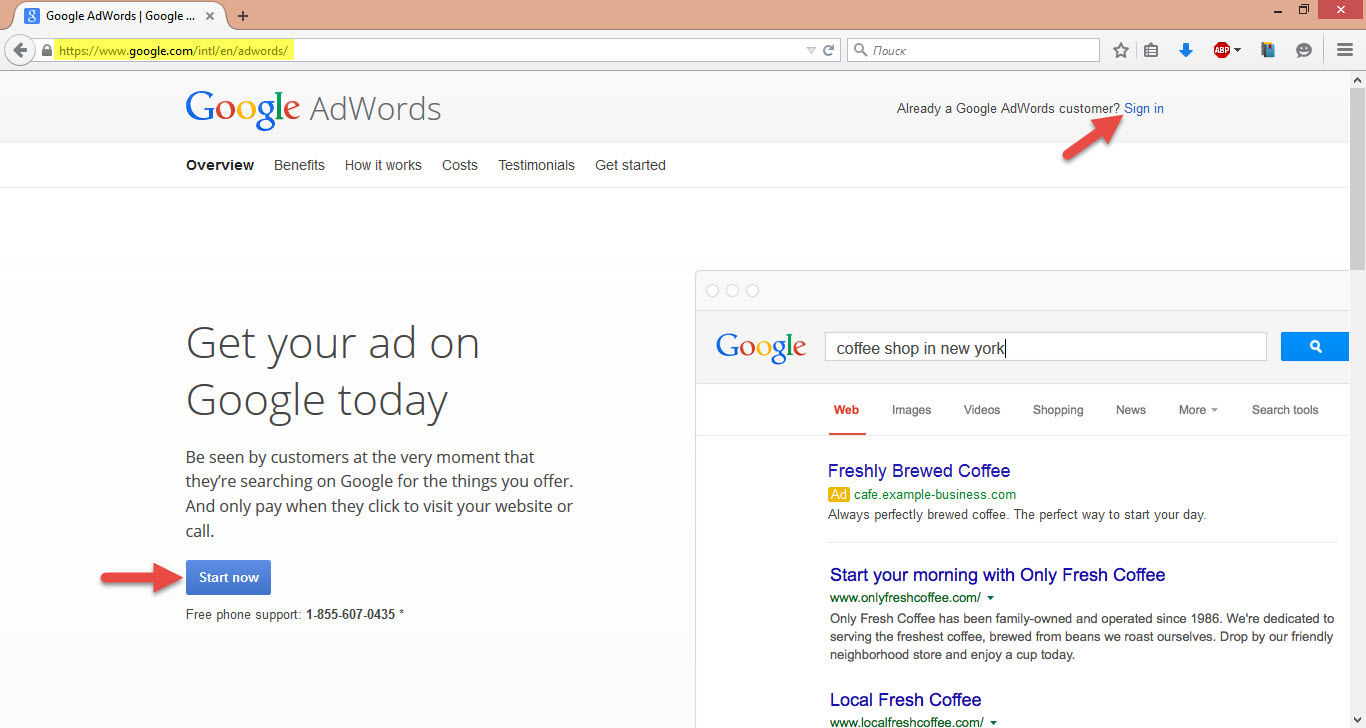
Task: Expand arrow next to www.onlyfreshcoffee.com
Action: pos(990,598)
